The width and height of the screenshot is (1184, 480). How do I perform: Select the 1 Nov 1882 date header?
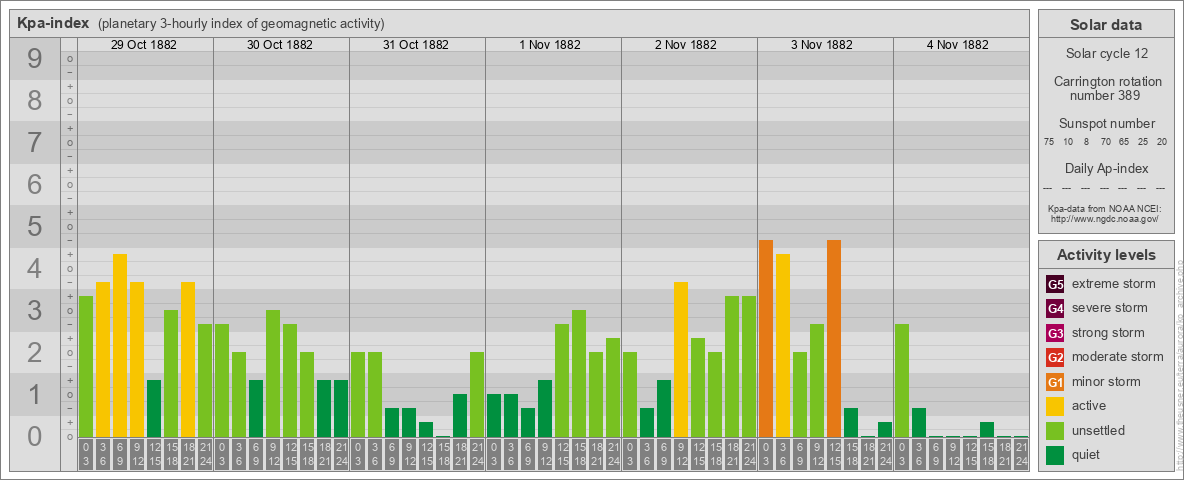click(550, 45)
